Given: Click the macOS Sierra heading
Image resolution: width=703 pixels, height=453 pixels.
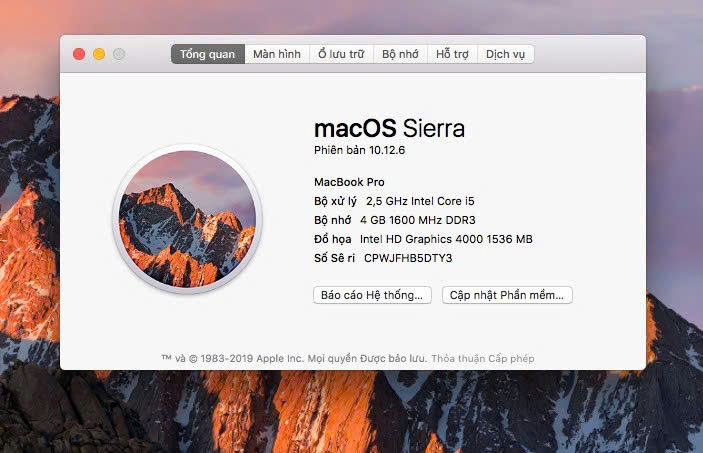Looking at the screenshot, I should click(x=389, y=128).
